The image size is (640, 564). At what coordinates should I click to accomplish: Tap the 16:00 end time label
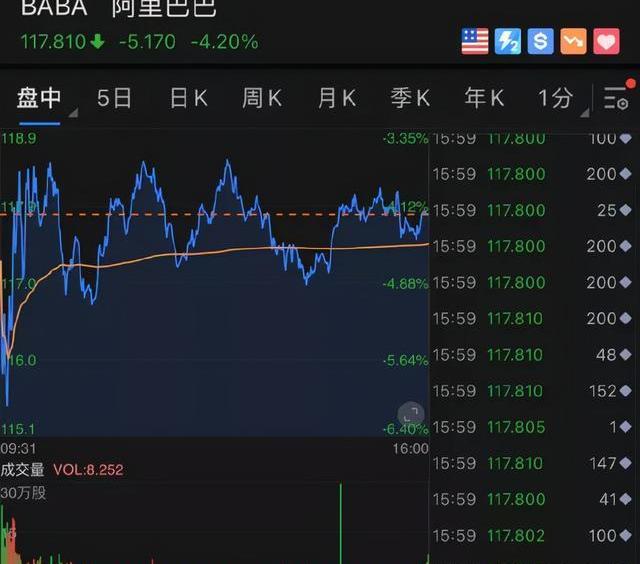pyautogui.click(x=411, y=449)
